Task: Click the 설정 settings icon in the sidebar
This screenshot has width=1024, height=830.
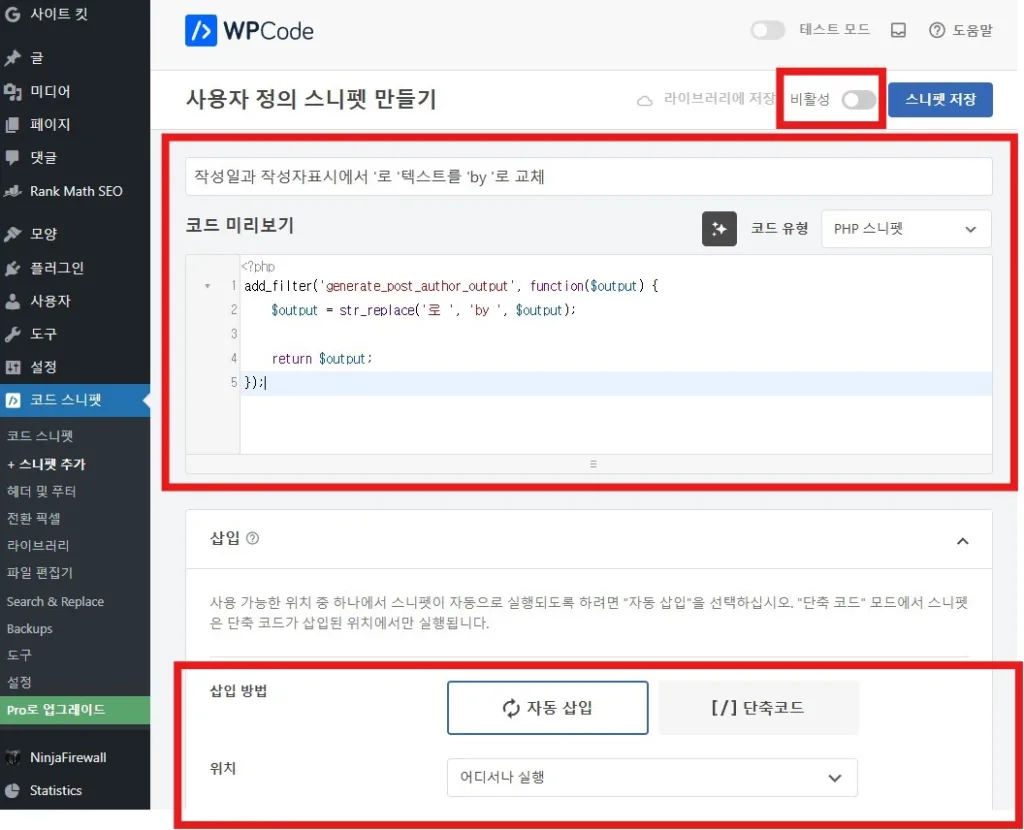Action: 12,367
